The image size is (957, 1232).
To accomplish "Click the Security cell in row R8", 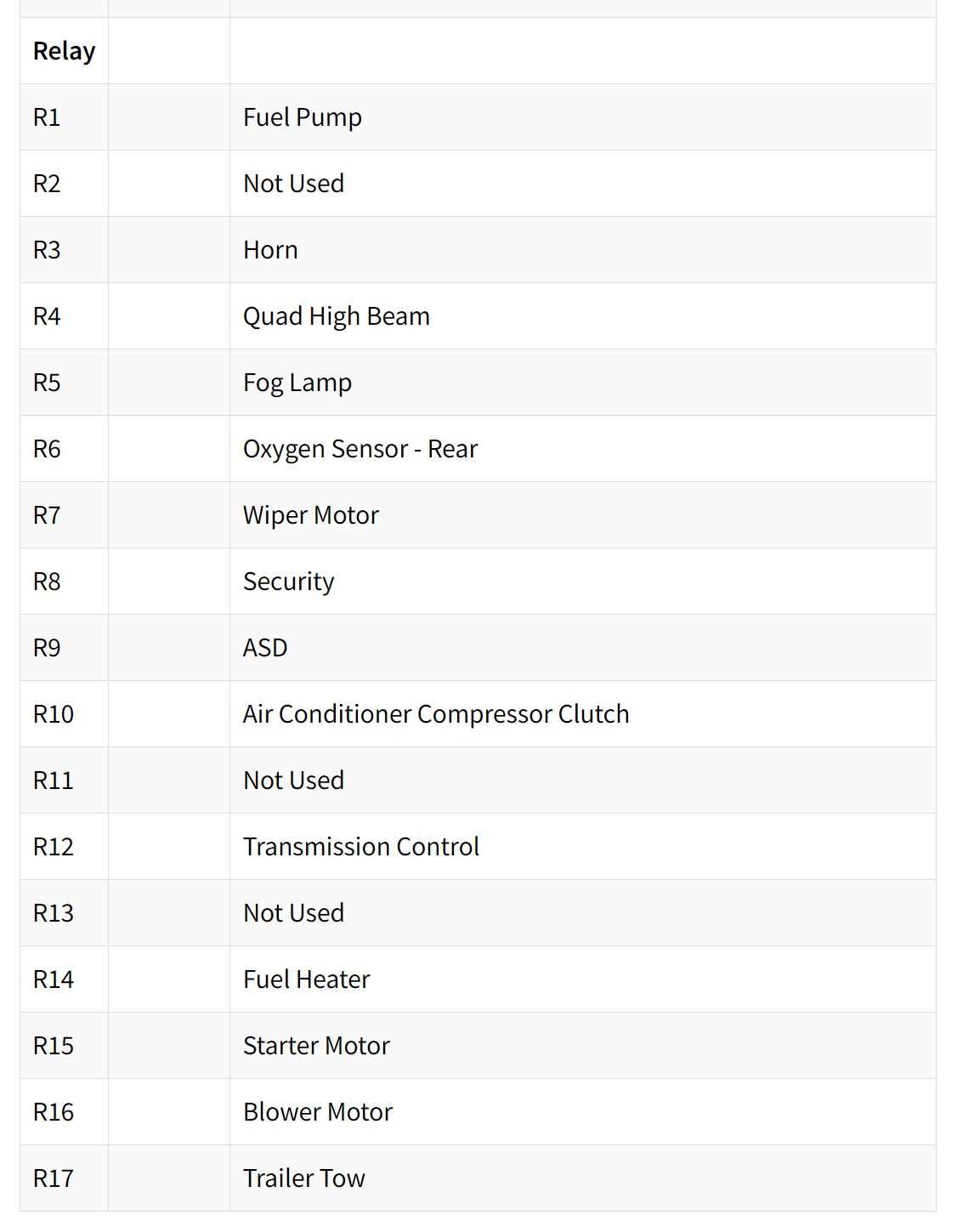I will [582, 582].
